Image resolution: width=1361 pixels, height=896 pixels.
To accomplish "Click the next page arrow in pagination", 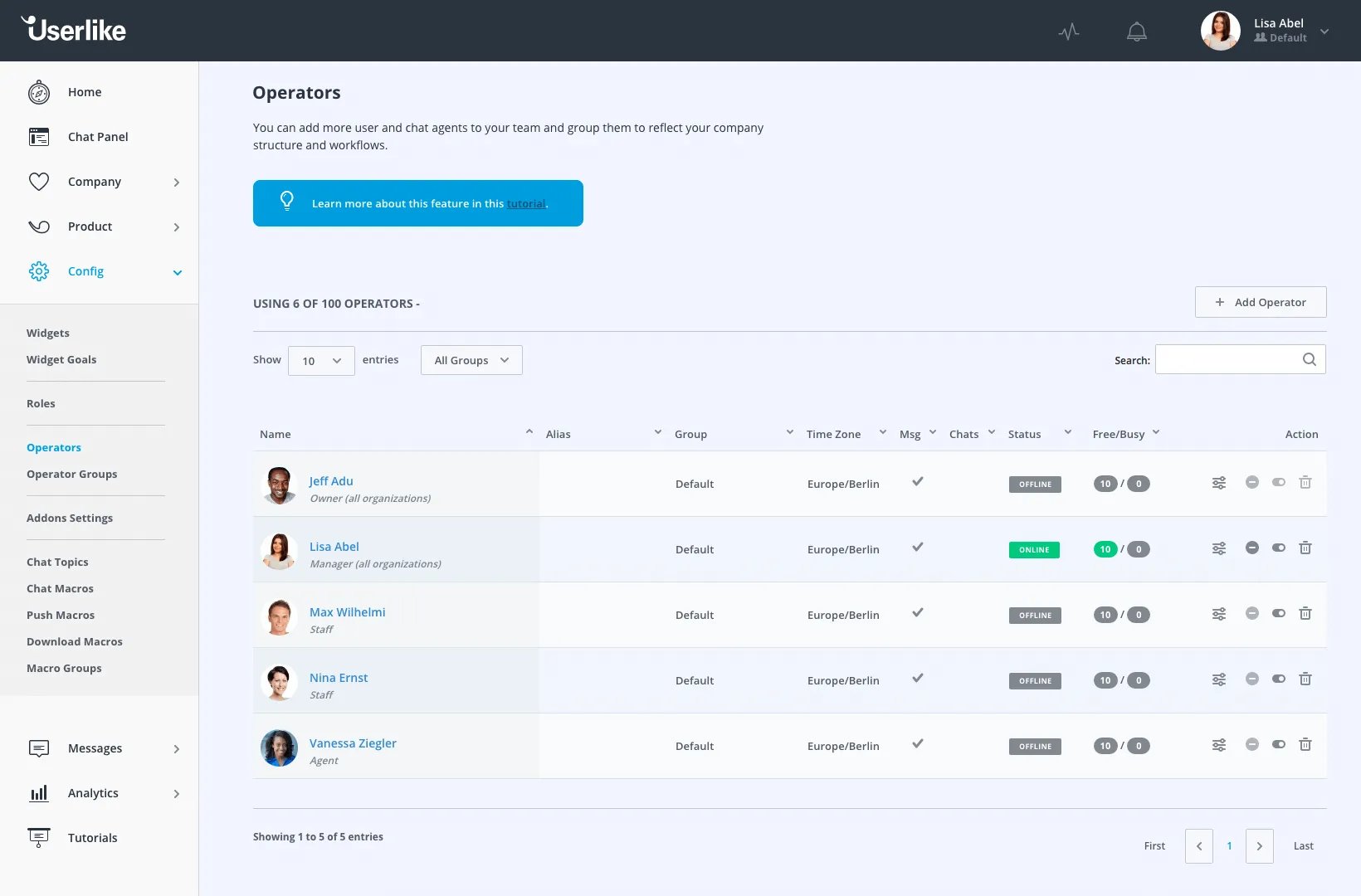I will coord(1259,845).
